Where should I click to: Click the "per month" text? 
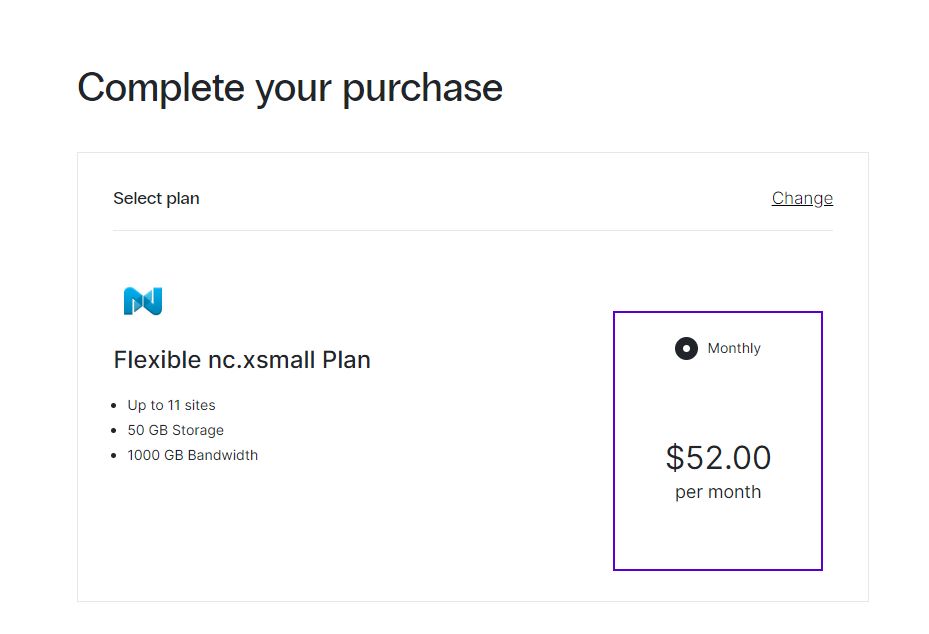coord(718,492)
